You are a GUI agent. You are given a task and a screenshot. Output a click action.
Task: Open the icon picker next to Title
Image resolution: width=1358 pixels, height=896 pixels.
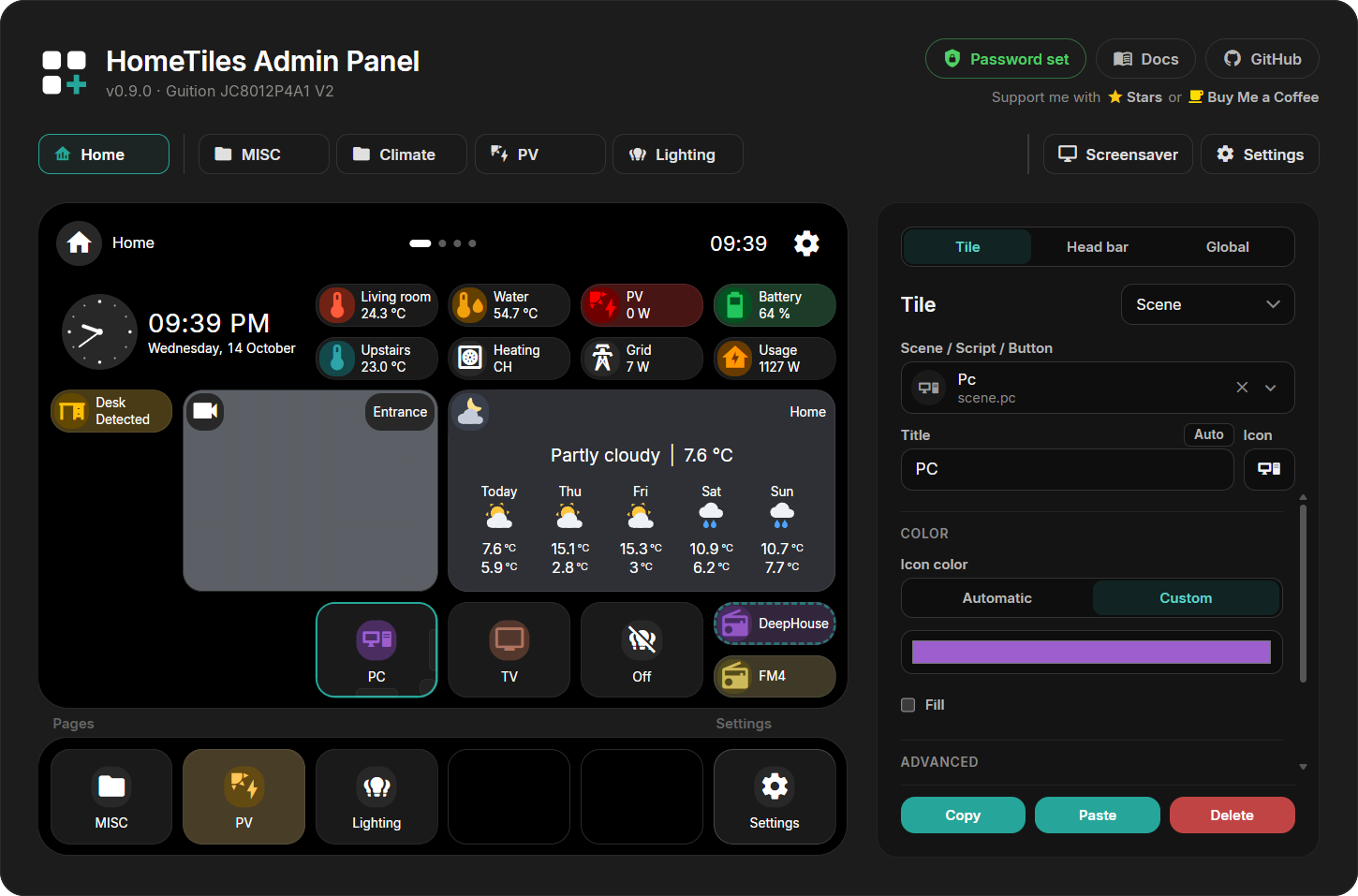[x=1269, y=469]
